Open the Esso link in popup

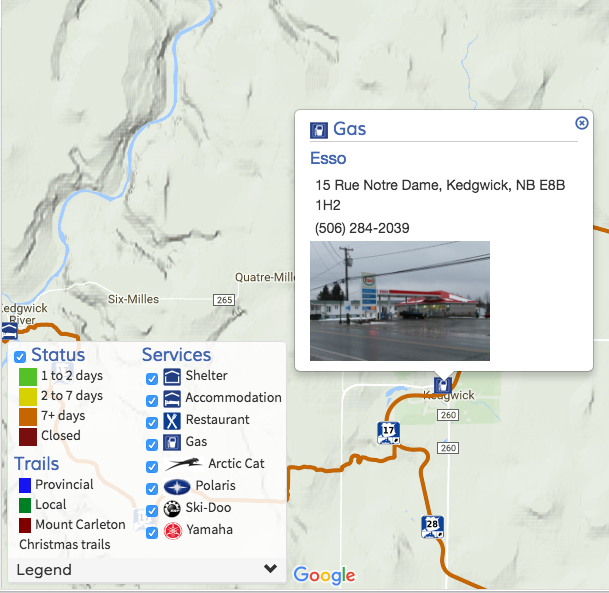(x=328, y=158)
